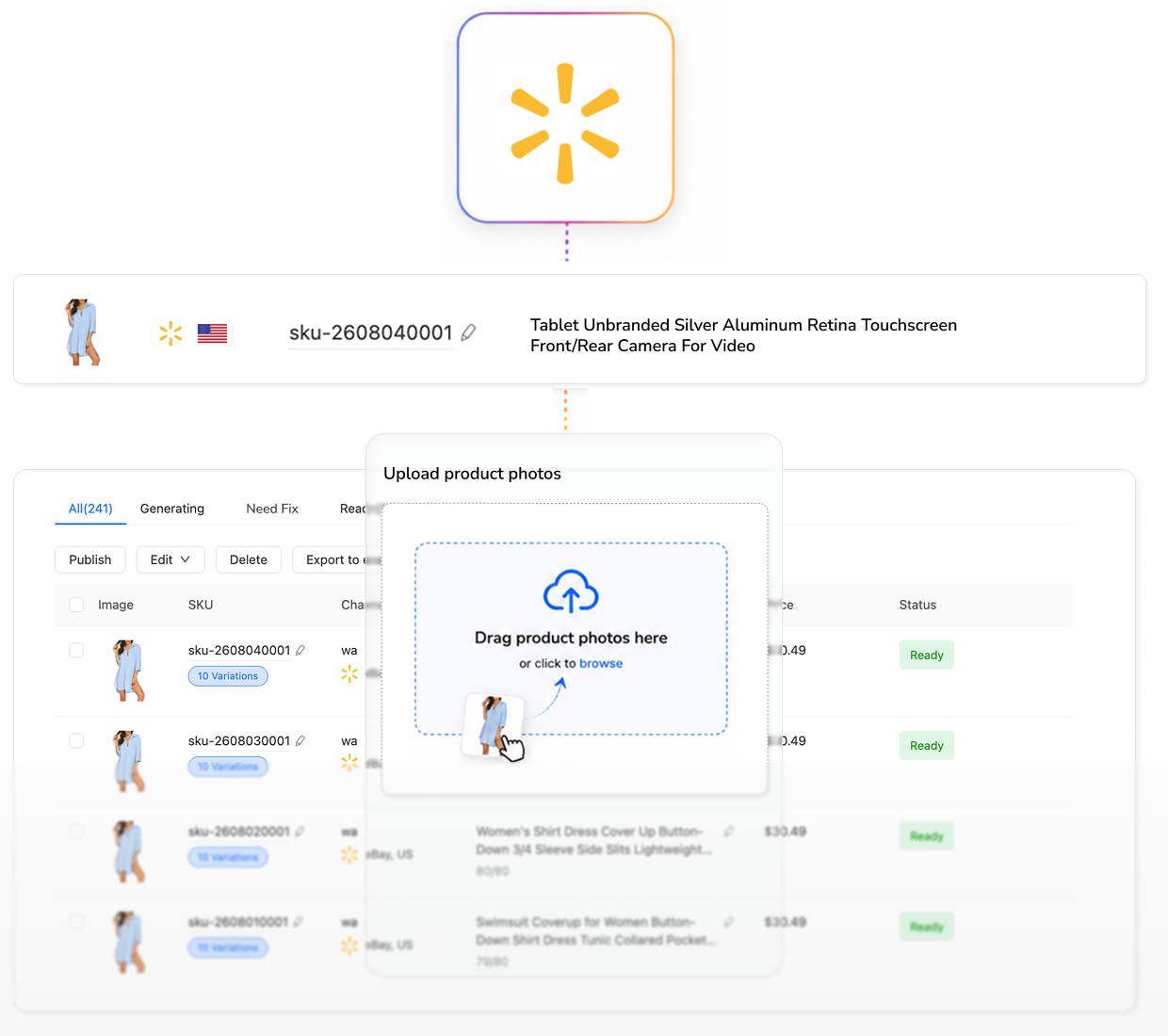Click the large Walmart spark logo tile
Viewport: 1168px width, 1036px height.
tap(566, 118)
